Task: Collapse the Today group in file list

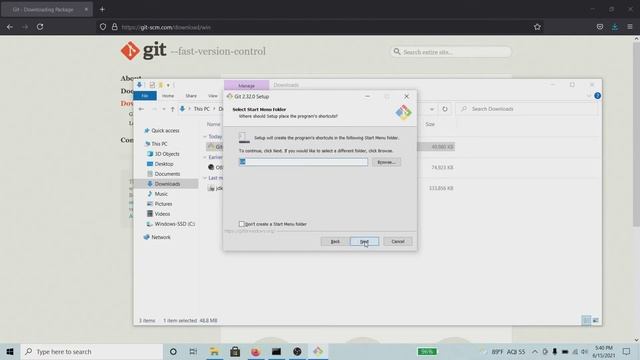Action: [x=205, y=137]
